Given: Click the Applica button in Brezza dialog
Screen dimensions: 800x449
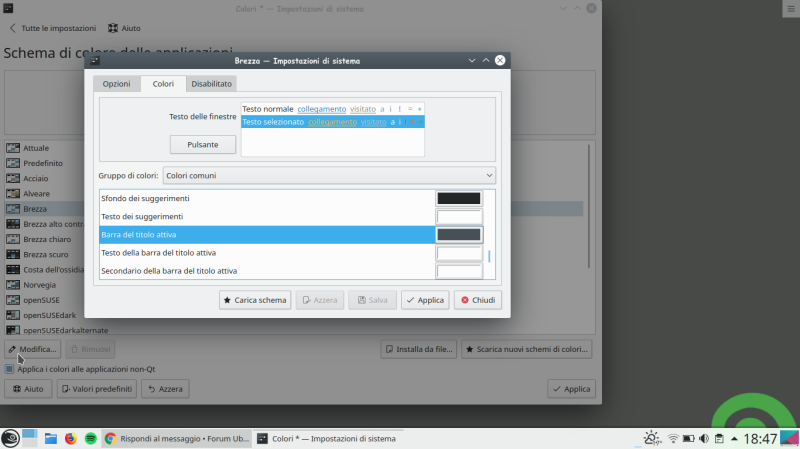Looking at the screenshot, I should click(425, 300).
